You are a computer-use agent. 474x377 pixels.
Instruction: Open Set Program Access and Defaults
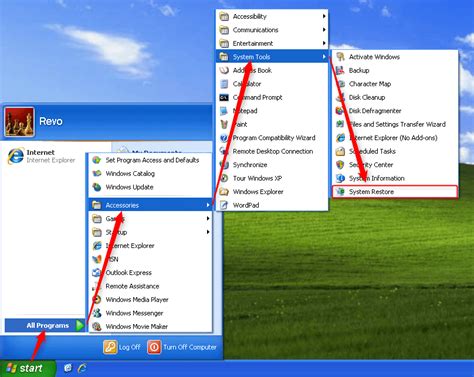click(x=150, y=160)
